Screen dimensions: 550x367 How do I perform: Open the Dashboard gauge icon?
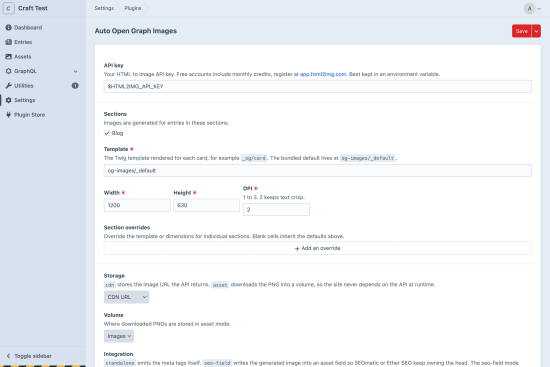(x=8, y=27)
